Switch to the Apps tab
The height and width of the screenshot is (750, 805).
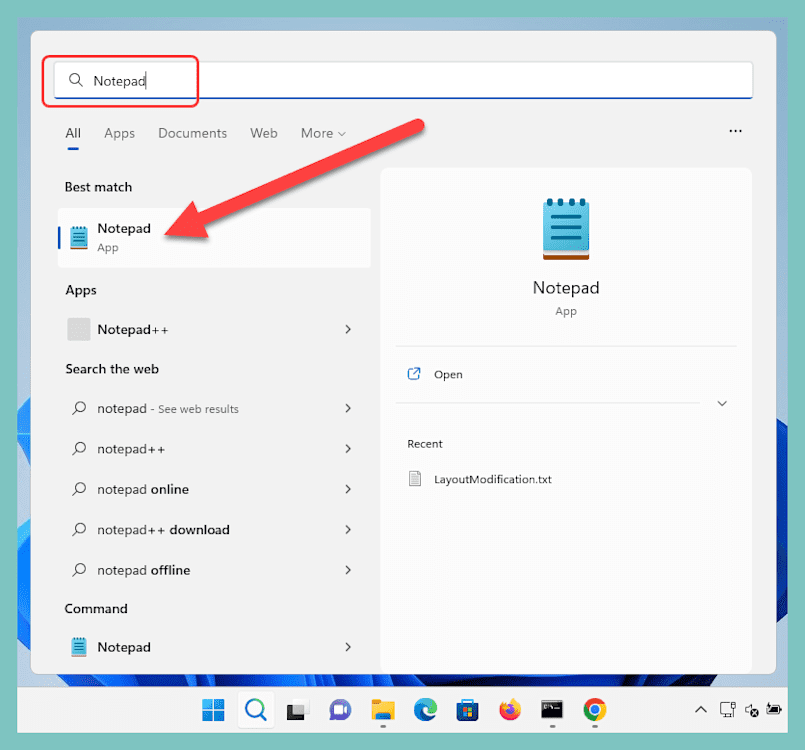pyautogui.click(x=119, y=133)
